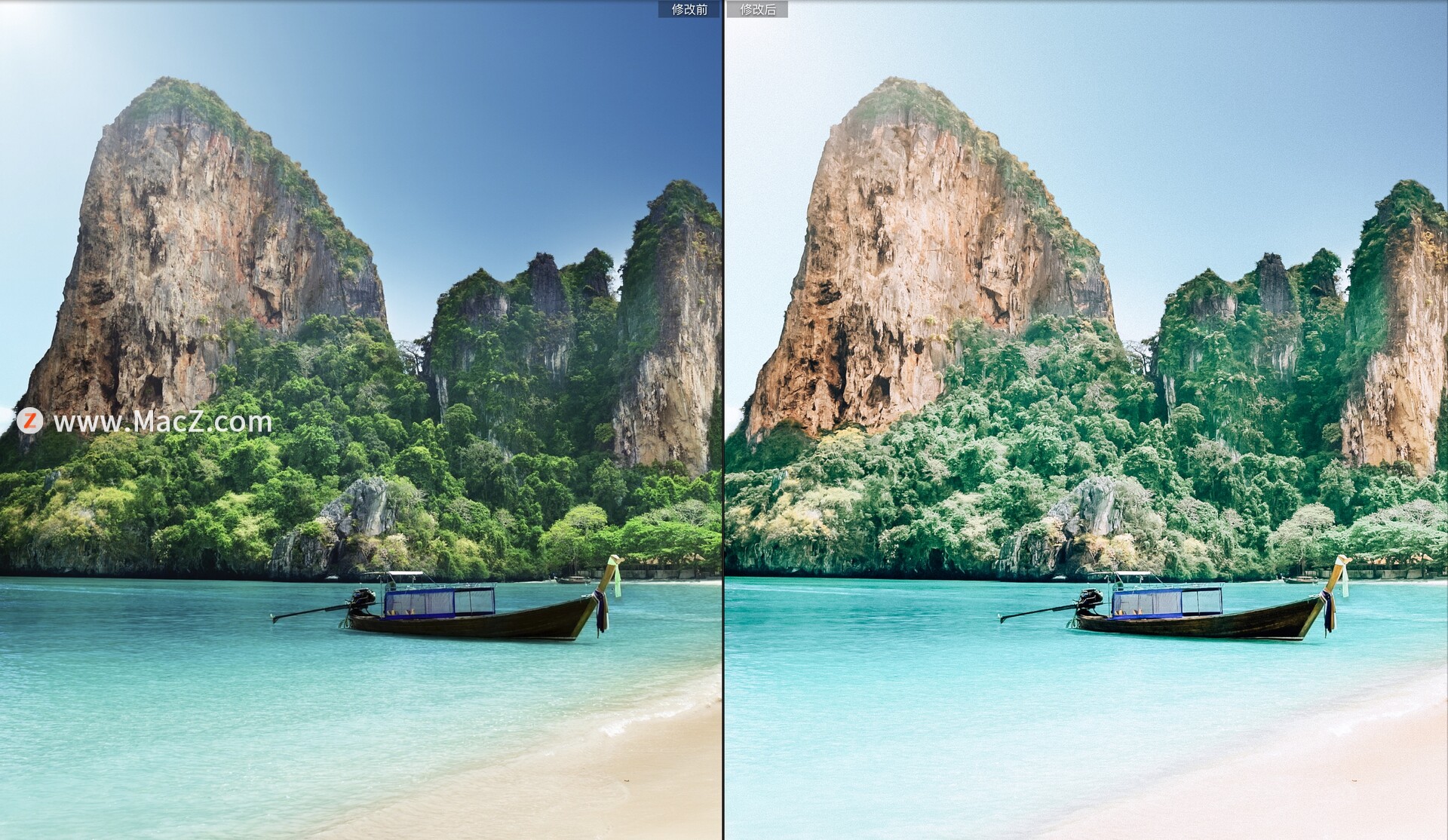Screen dimensions: 1448x840
Task: Click the blue boat cabin in before image
Action: click(x=440, y=602)
